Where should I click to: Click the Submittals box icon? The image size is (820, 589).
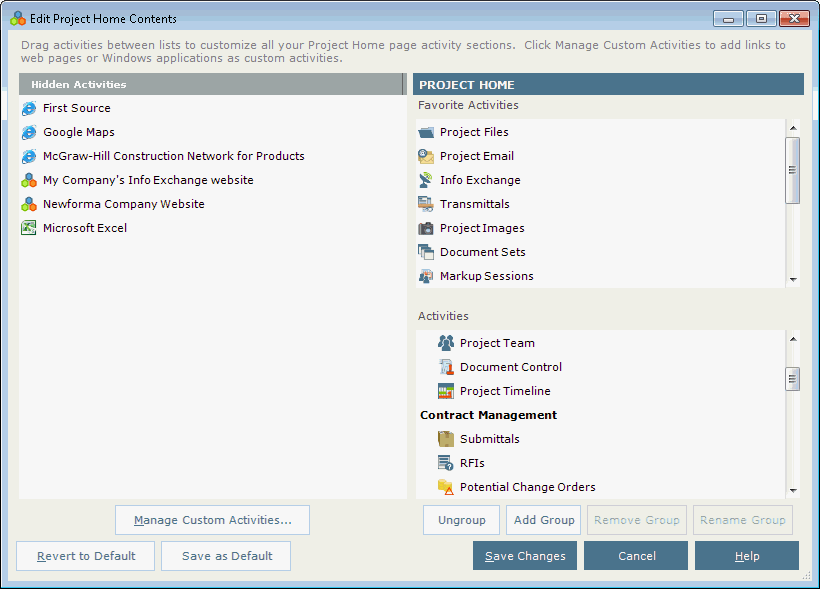click(446, 439)
